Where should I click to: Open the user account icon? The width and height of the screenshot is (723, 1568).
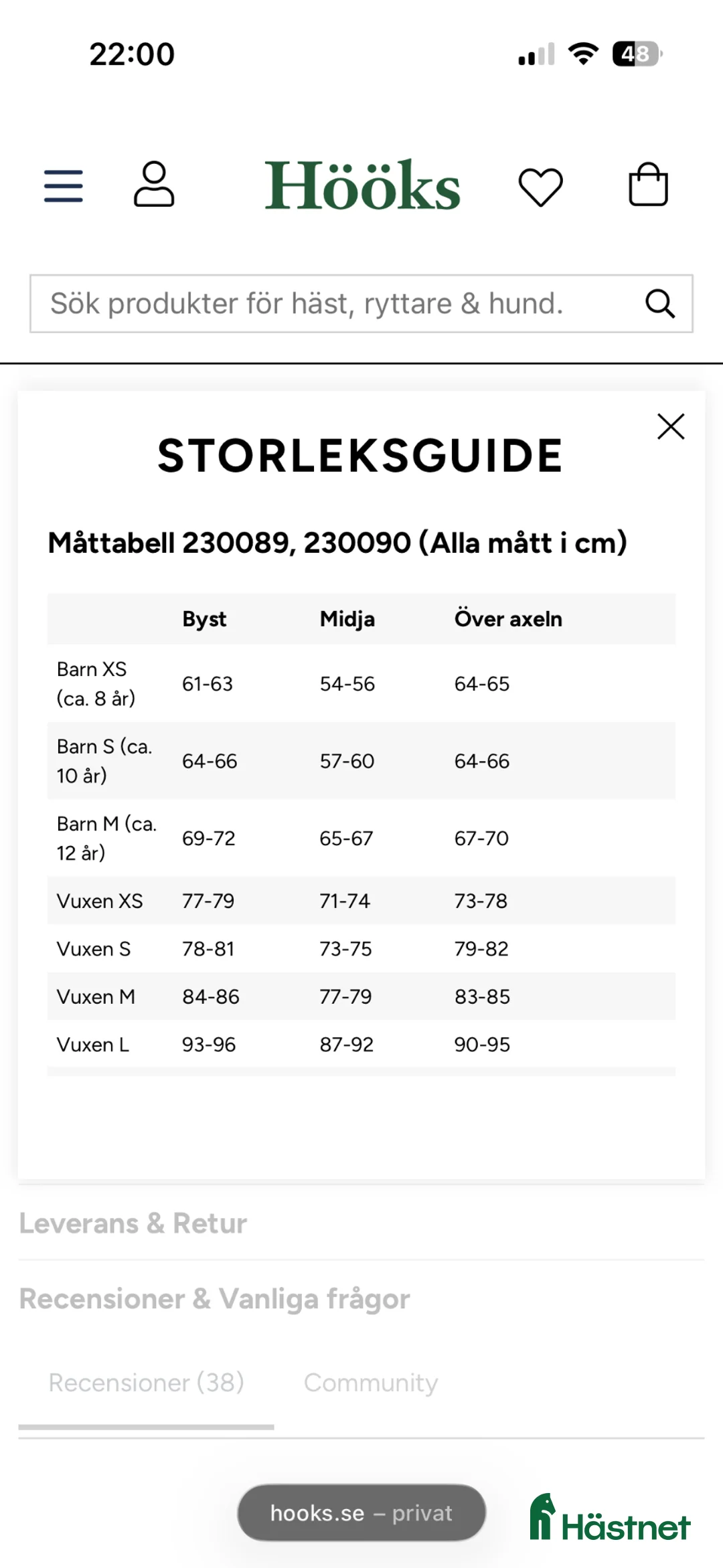click(x=154, y=184)
